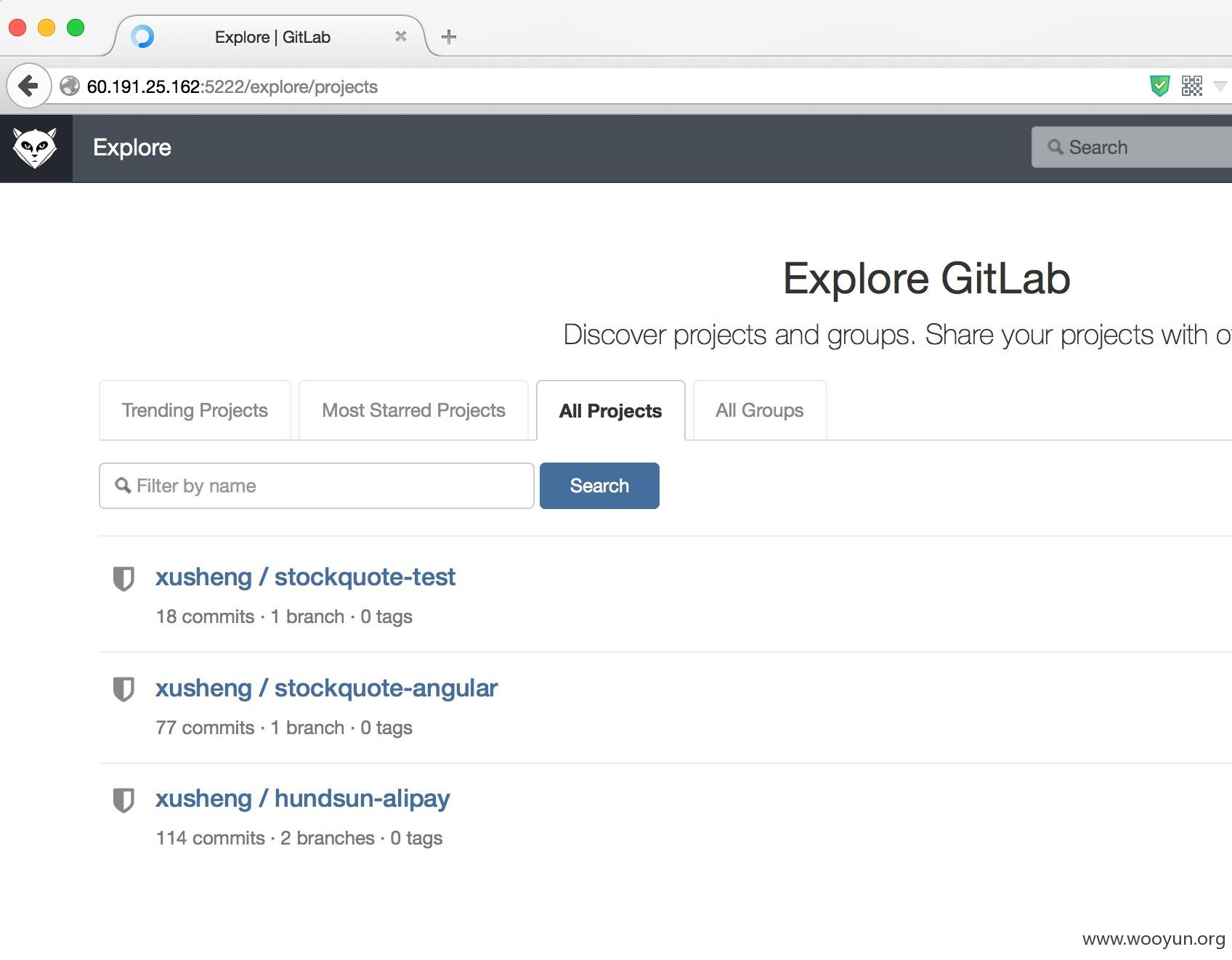The image size is (1232, 960).
Task: Click the green maximize window button
Action: pyautogui.click(x=76, y=28)
